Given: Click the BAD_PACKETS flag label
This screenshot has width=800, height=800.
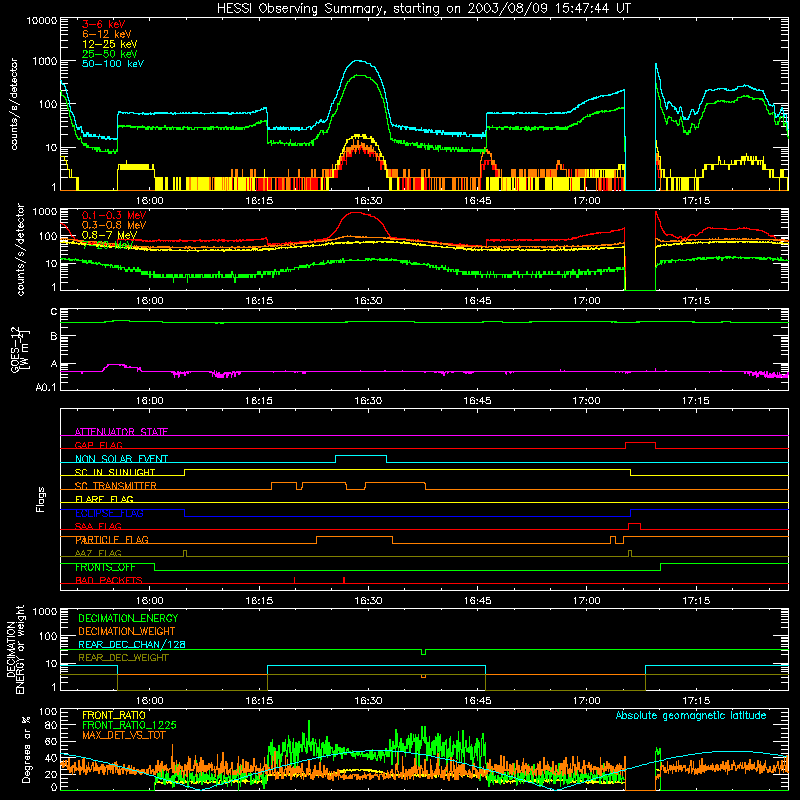Looking at the screenshot, I should tap(109, 580).
